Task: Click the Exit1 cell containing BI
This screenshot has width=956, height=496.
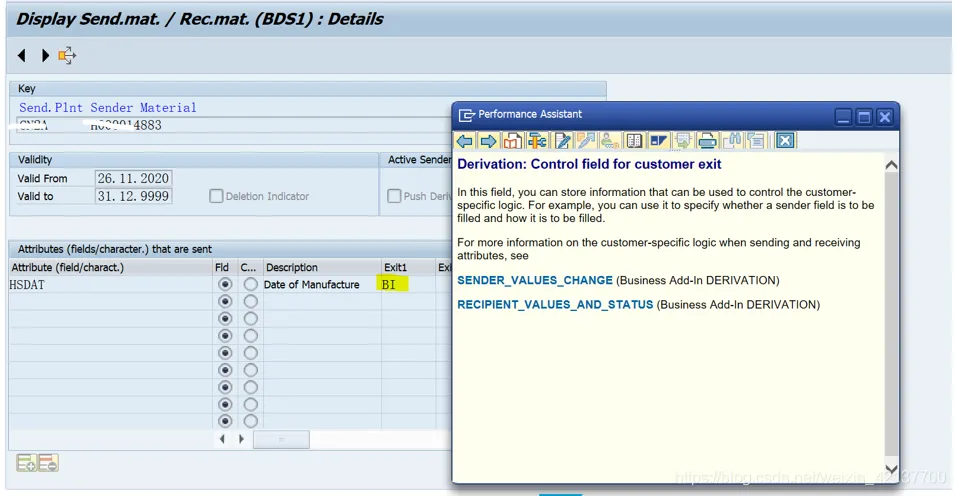Action: (408, 285)
